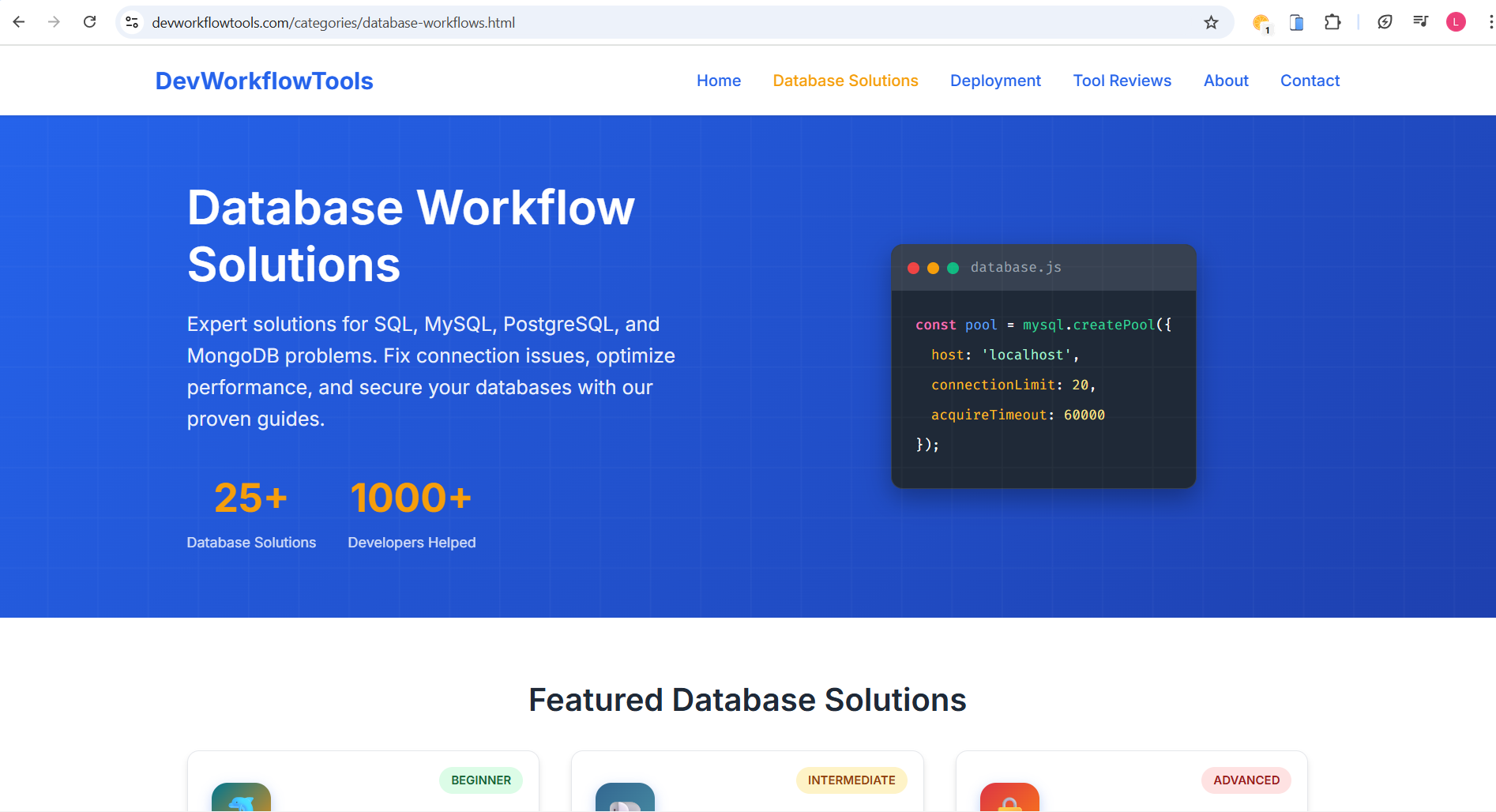Navigate to the Contact page
The height and width of the screenshot is (812, 1496).
click(1310, 81)
